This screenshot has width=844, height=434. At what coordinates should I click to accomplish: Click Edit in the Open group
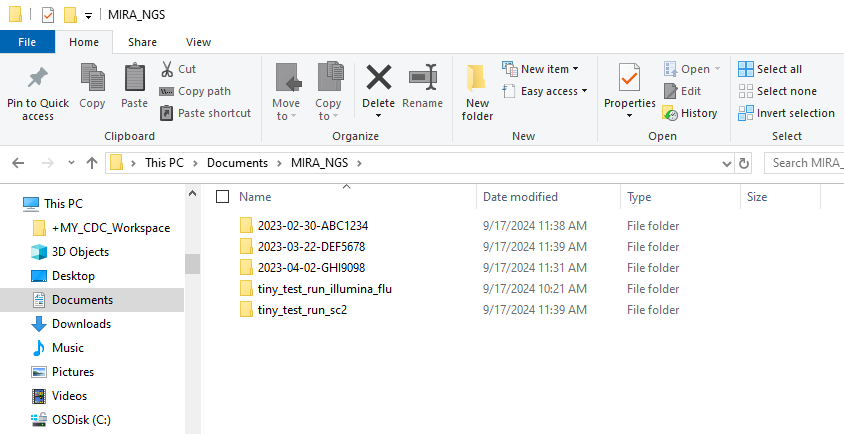[683, 91]
